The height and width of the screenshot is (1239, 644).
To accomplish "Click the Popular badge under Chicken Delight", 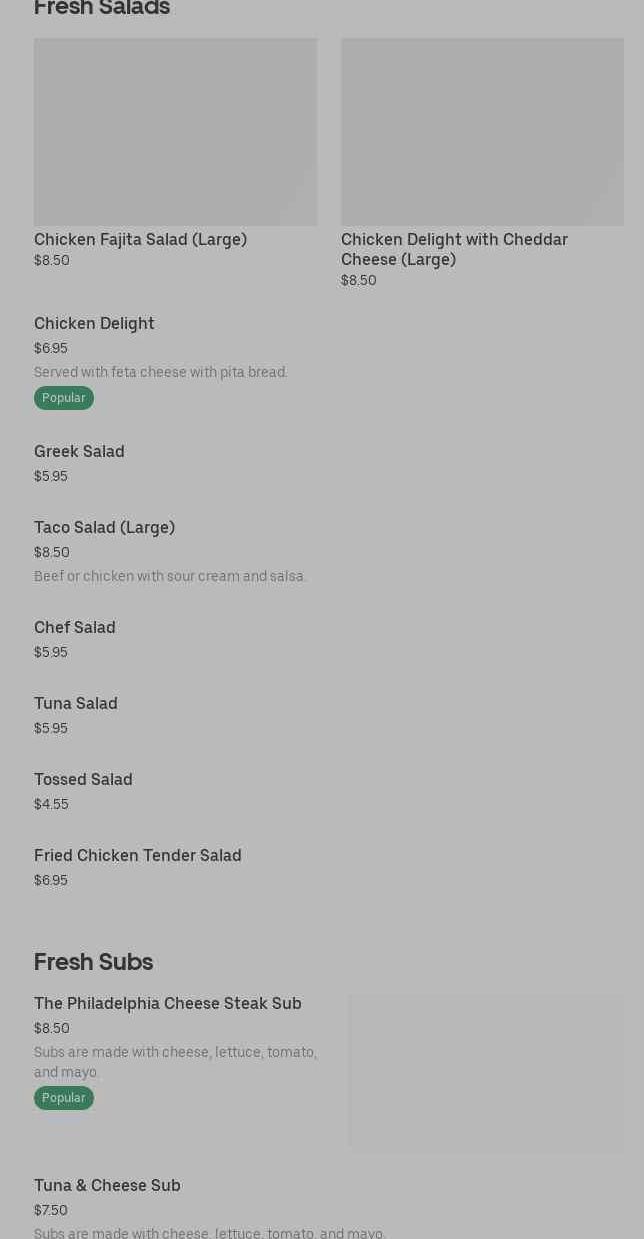I will pos(64,398).
